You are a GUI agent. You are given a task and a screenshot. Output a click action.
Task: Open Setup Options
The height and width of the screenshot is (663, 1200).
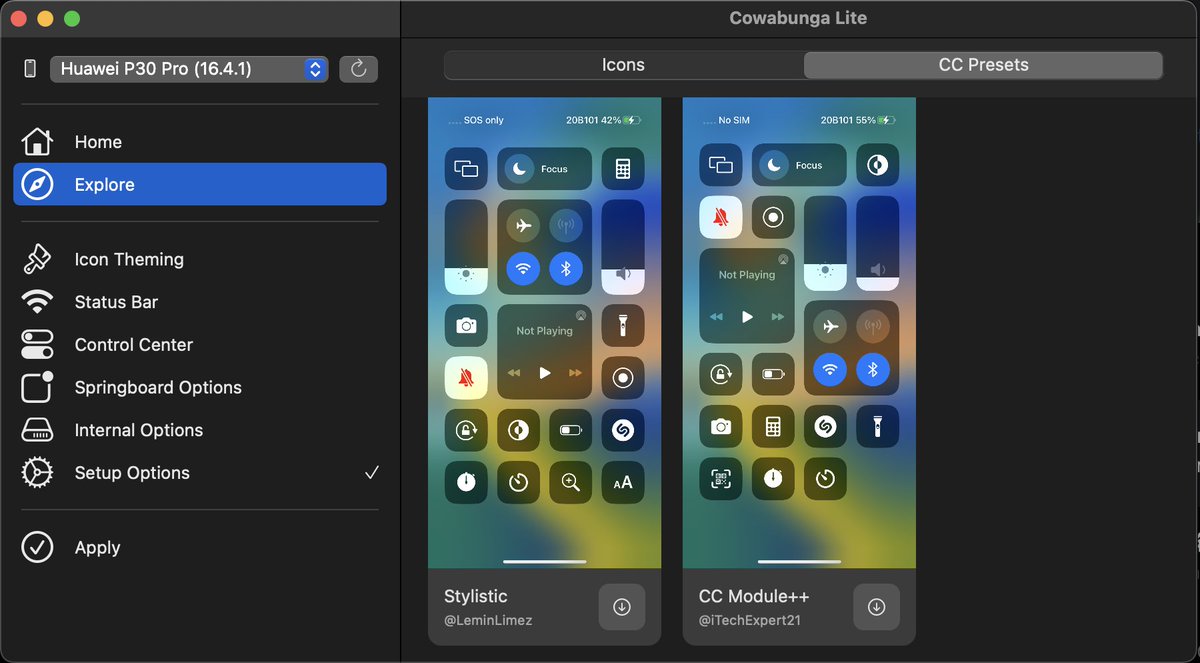199,473
